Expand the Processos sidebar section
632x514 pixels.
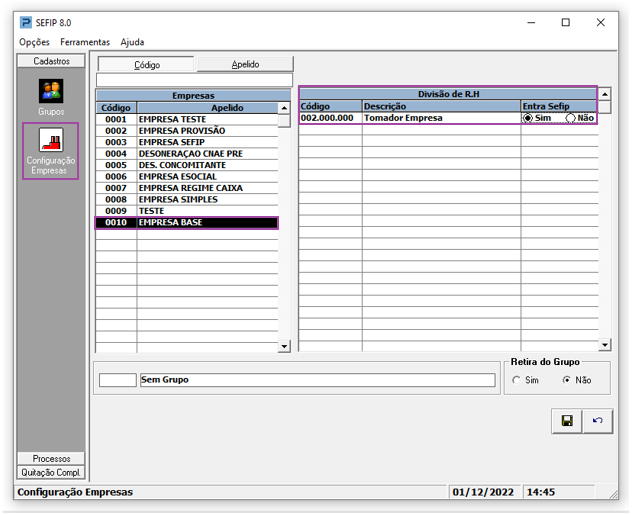[x=51, y=459]
